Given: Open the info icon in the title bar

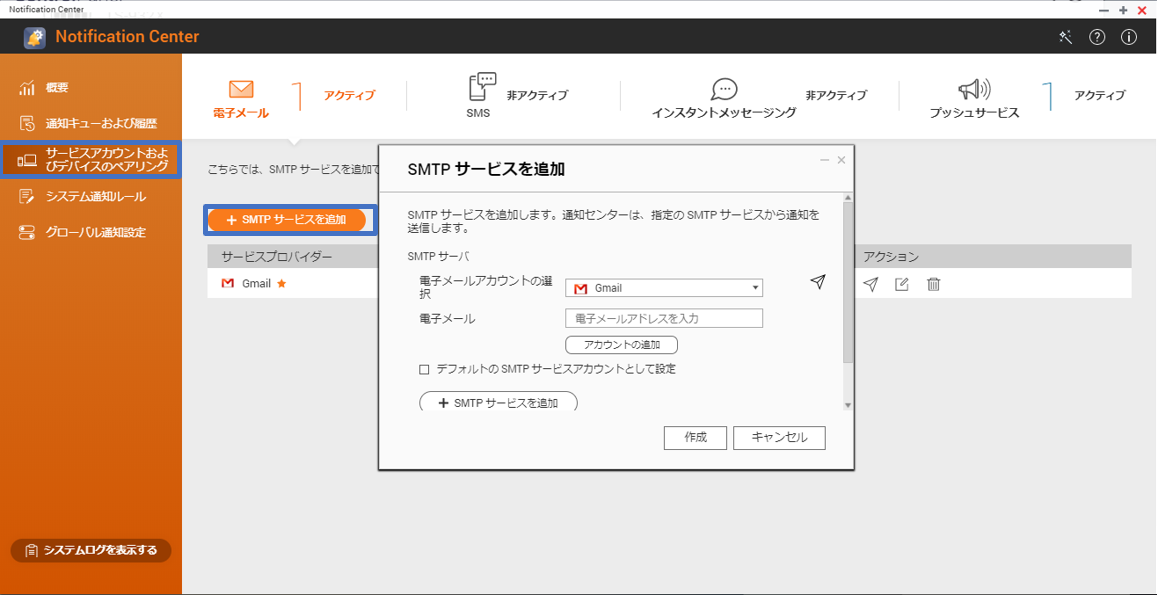Looking at the screenshot, I should (x=1129, y=37).
